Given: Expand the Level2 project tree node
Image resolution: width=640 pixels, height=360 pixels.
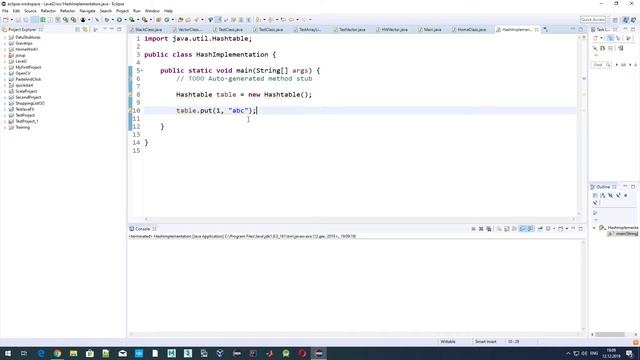Looking at the screenshot, I should click(5, 61).
